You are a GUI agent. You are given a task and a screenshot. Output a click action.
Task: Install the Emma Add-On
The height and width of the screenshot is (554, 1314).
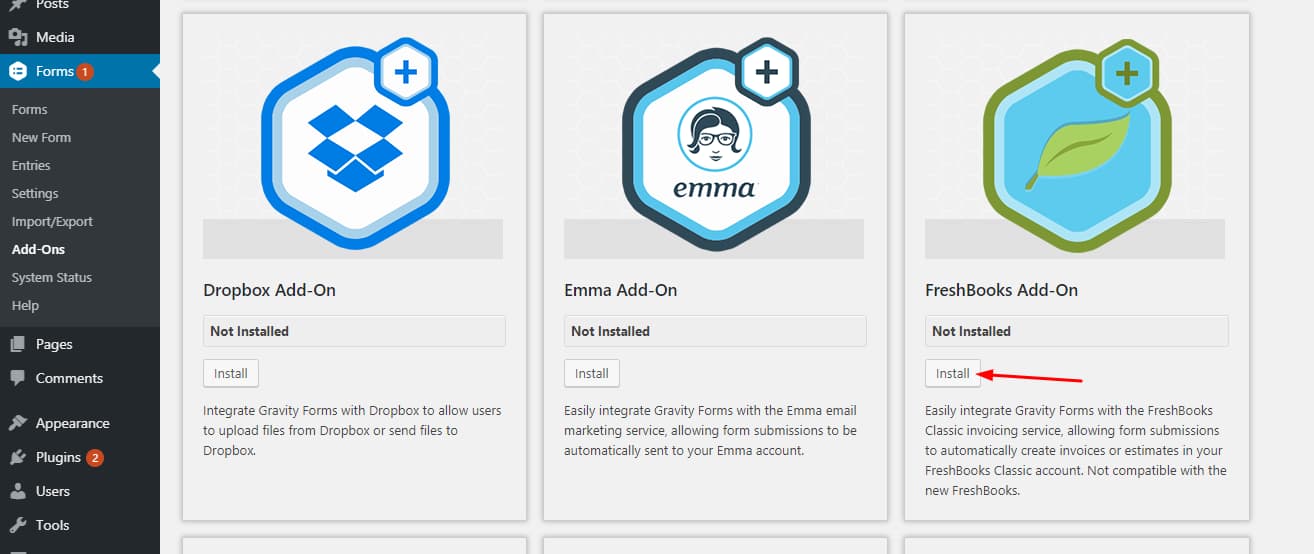(x=592, y=373)
